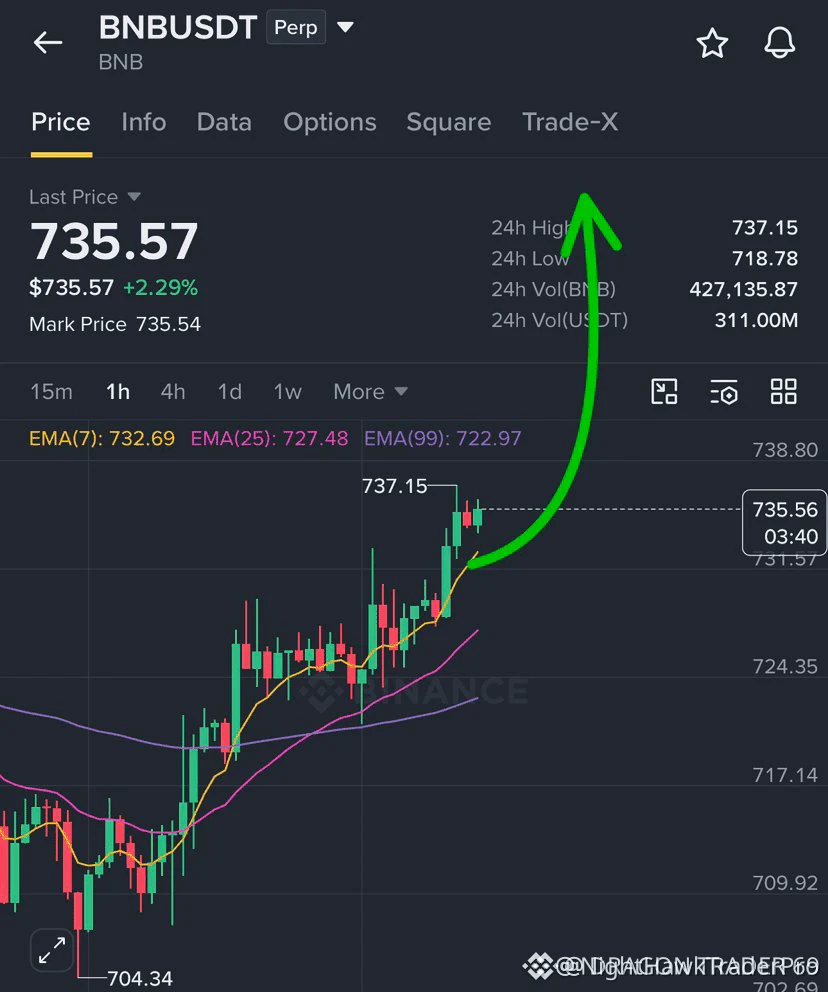Viewport: 828px width, 992px height.
Task: Tap the +2.29% change value
Action: point(160,288)
